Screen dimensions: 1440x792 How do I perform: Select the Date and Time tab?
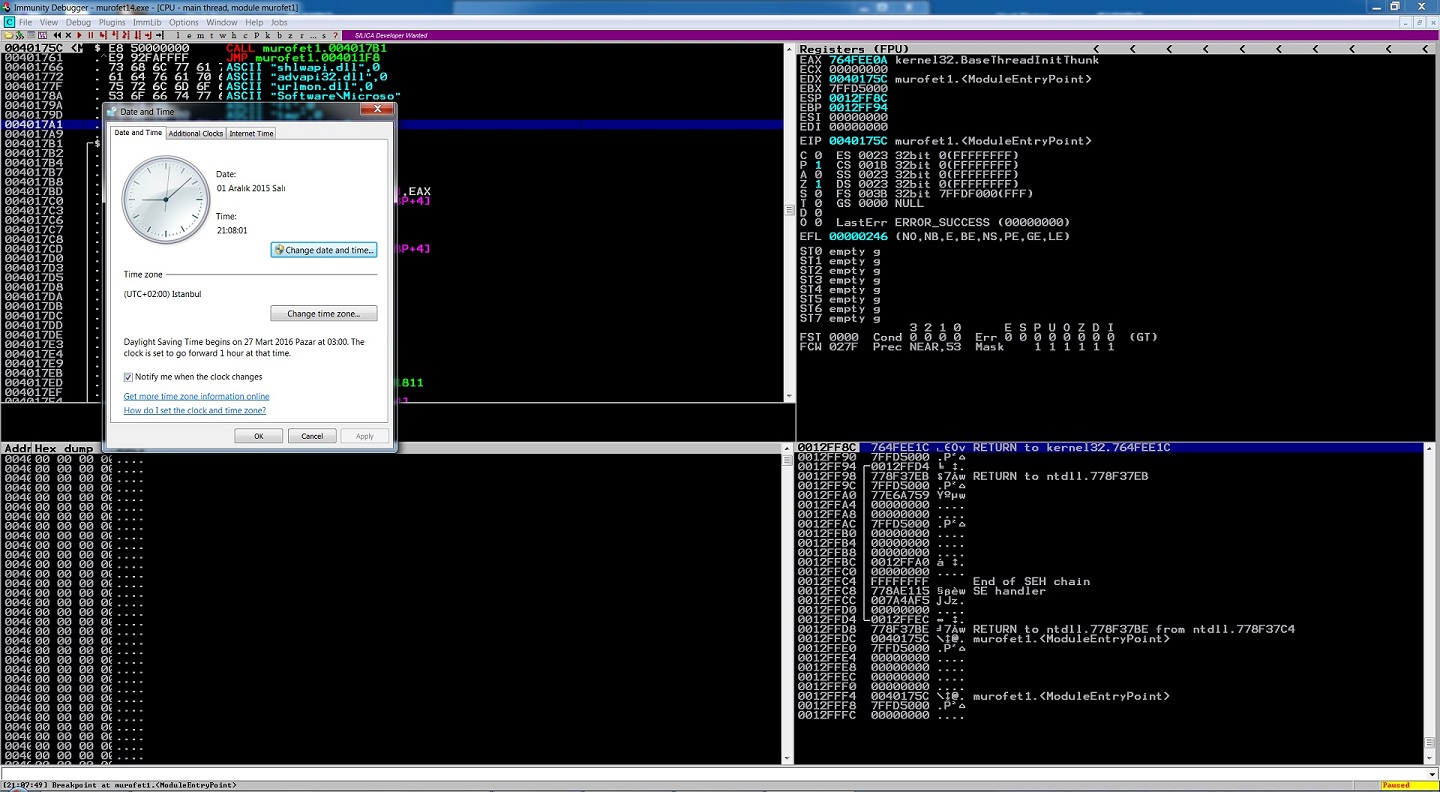click(x=138, y=132)
